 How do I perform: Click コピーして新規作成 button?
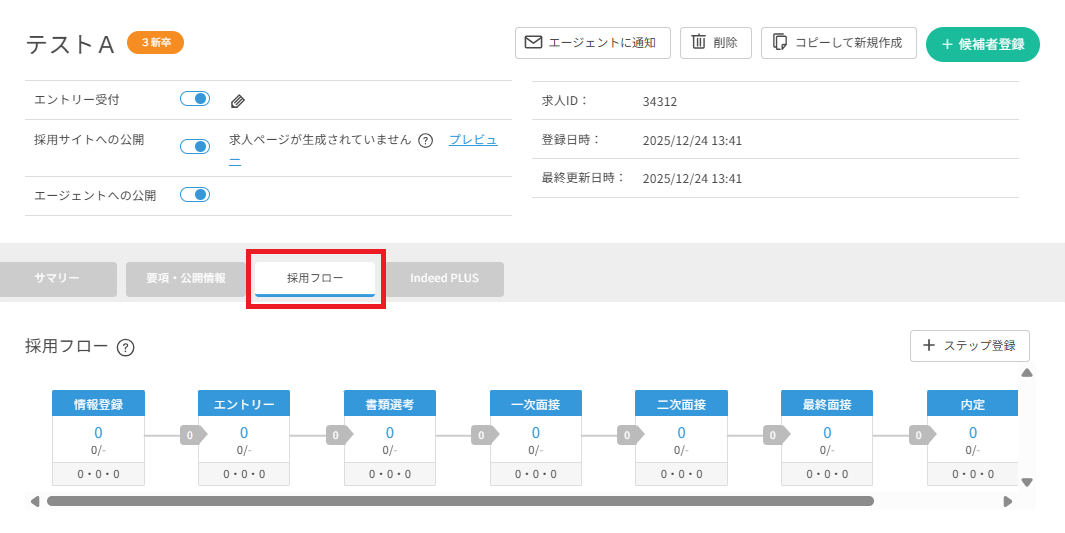point(838,43)
